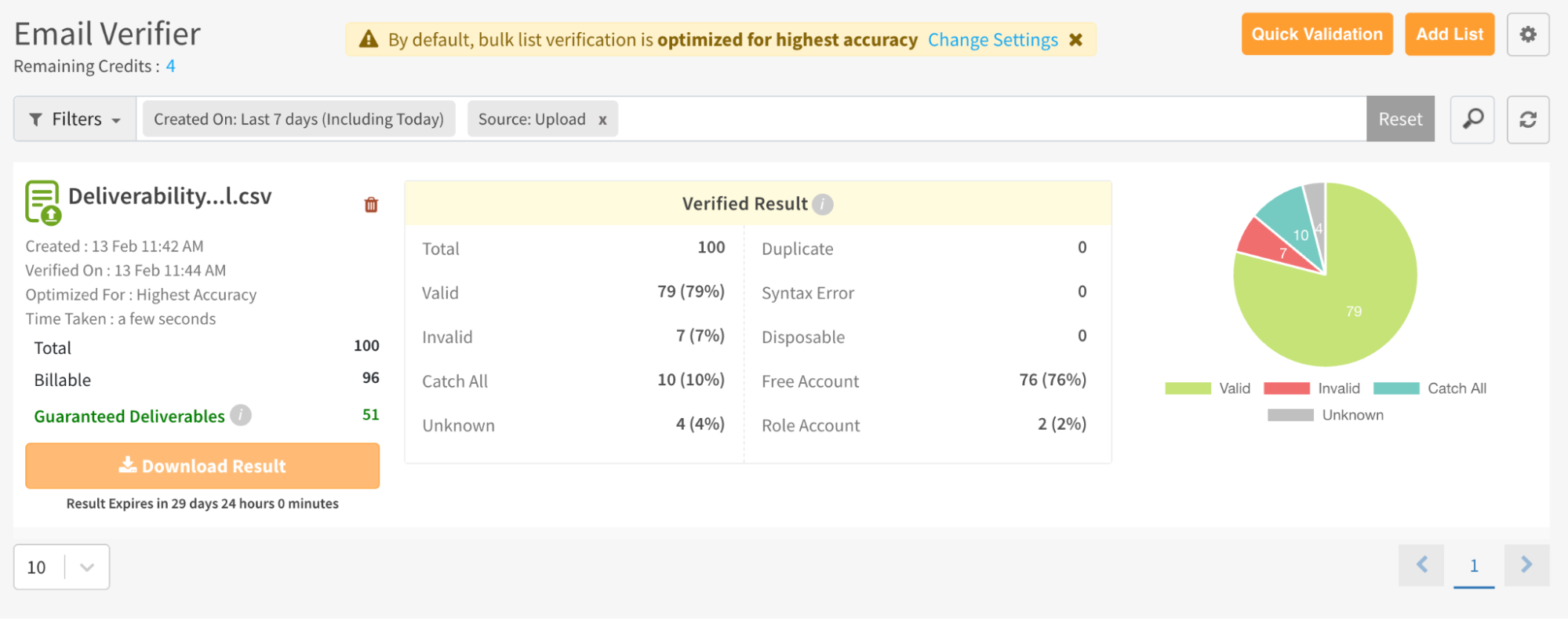Click the green Valid slice labeled 79
This screenshot has height=619, width=1568.
pyautogui.click(x=1354, y=311)
